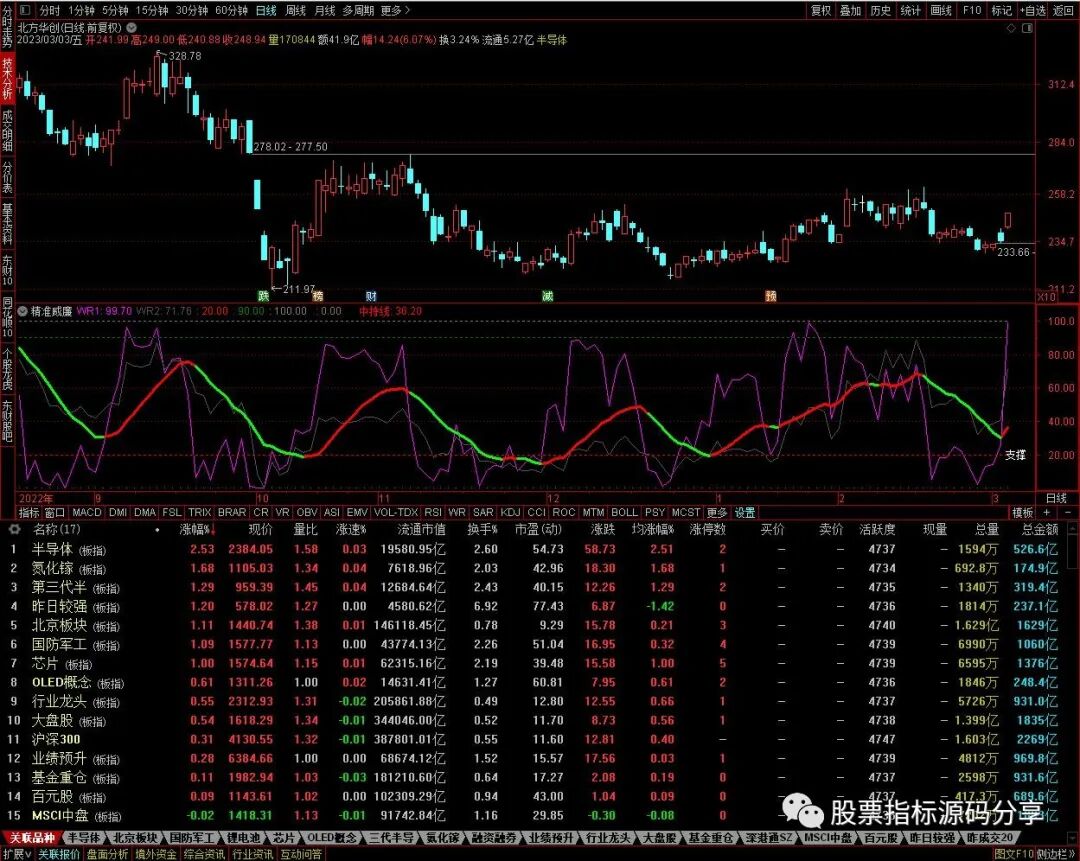Select the 60分钟 timeframe
This screenshot has width=1080, height=861.
231,10
